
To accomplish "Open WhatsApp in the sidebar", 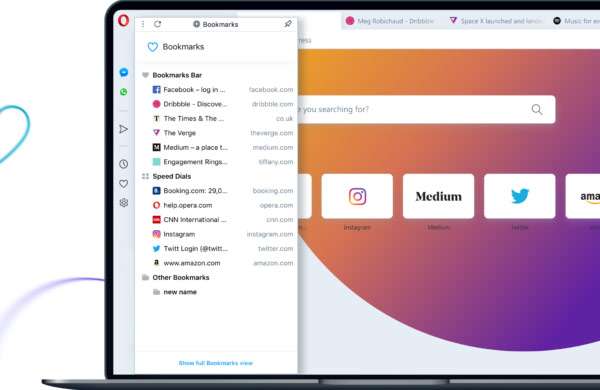I will point(124,92).
